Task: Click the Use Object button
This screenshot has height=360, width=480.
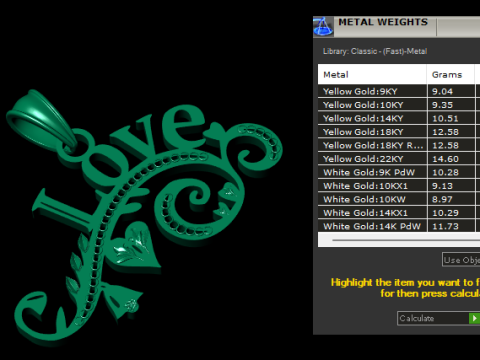Action: pos(461,260)
